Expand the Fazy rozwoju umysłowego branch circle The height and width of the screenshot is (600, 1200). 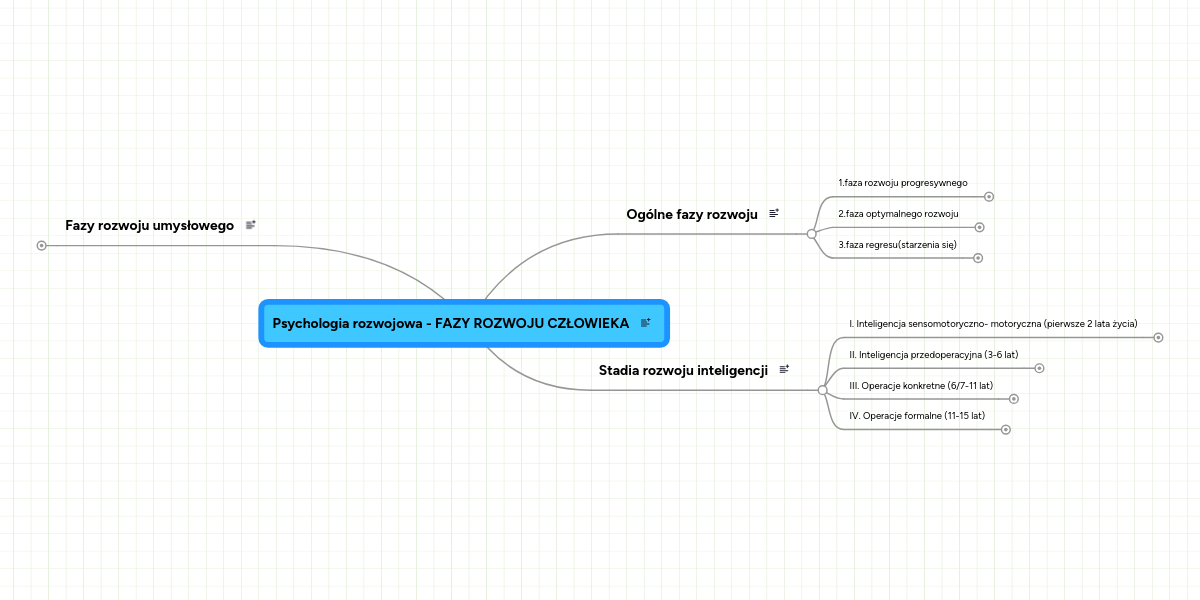point(41,245)
